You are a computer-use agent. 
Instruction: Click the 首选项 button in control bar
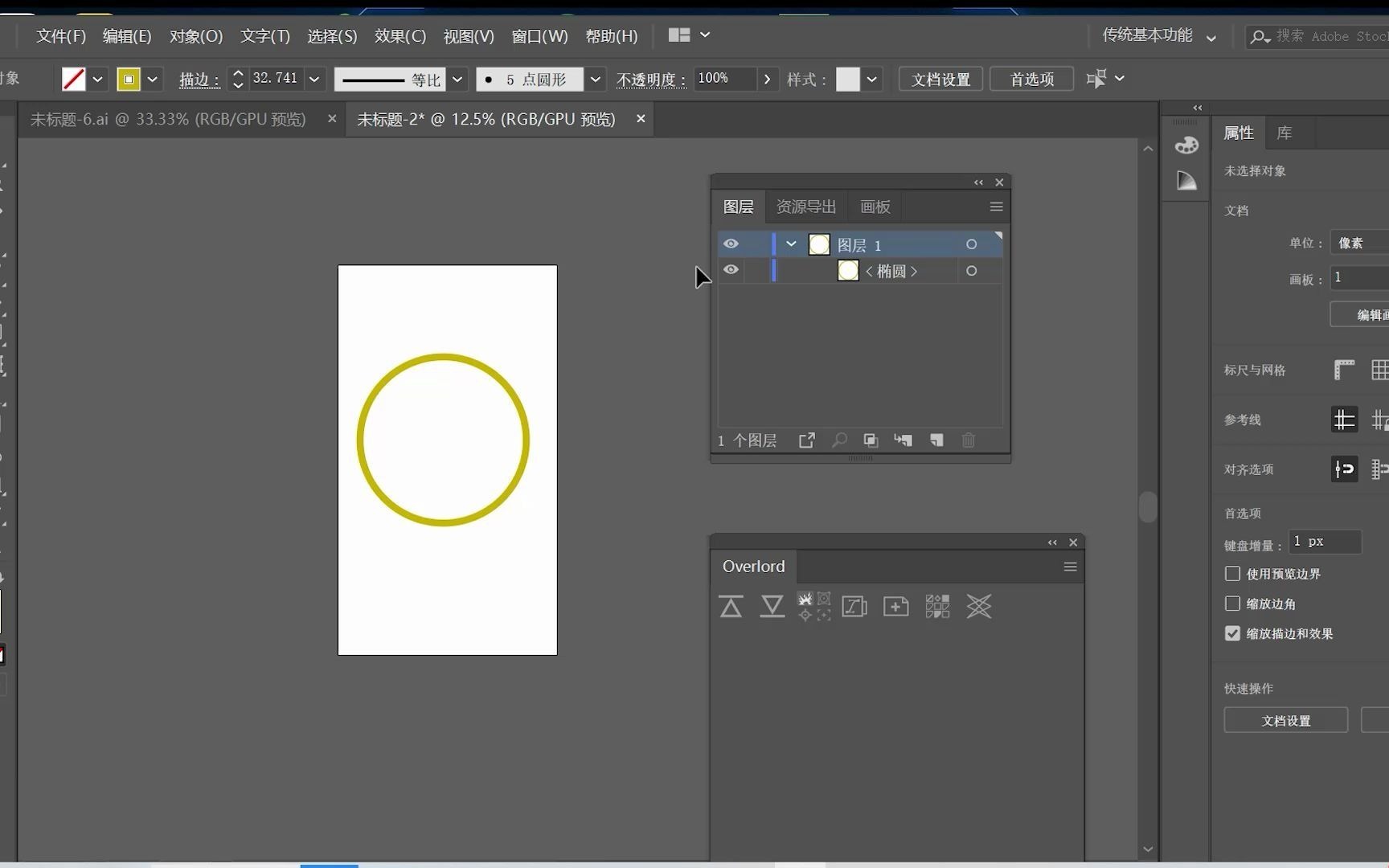coord(1031,79)
